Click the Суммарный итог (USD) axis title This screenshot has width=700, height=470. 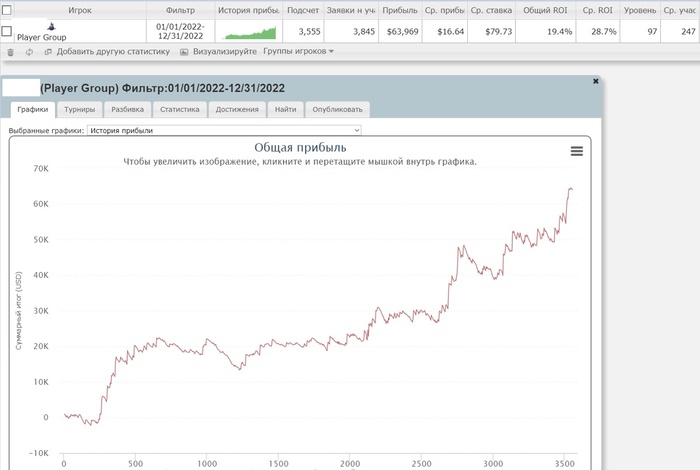[18, 311]
